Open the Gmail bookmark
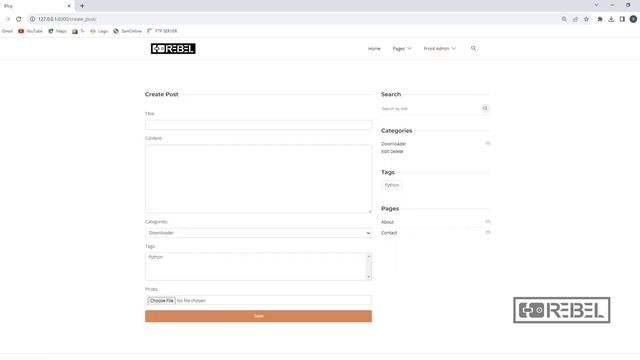Image resolution: width=640 pixels, height=360 pixels. 7,31
